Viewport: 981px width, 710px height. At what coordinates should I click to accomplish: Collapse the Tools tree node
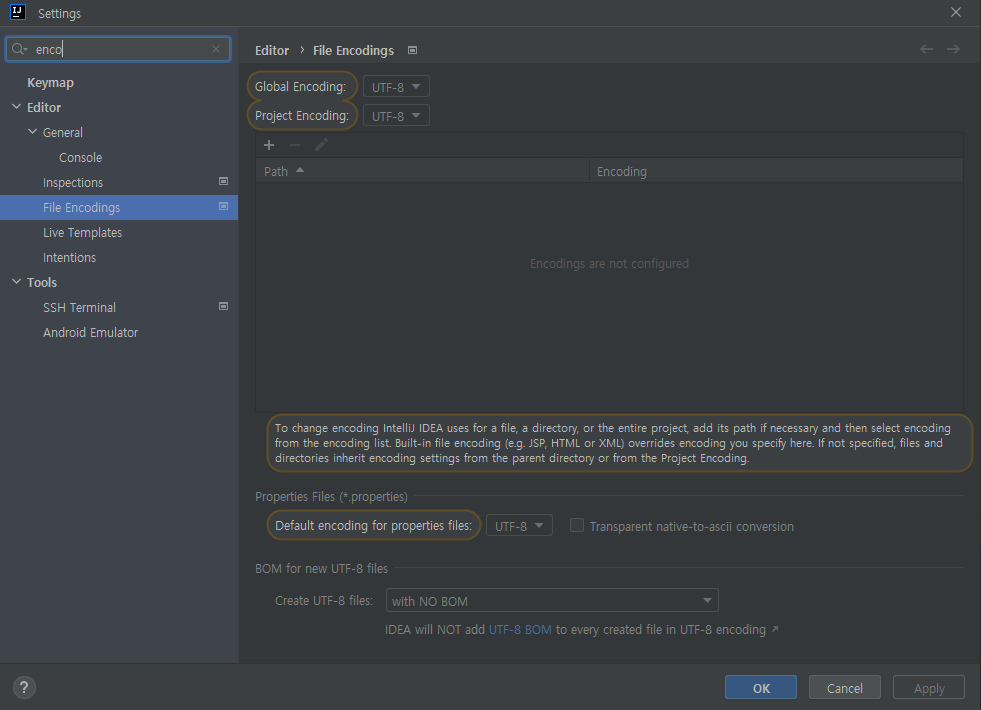pyautogui.click(x=17, y=282)
